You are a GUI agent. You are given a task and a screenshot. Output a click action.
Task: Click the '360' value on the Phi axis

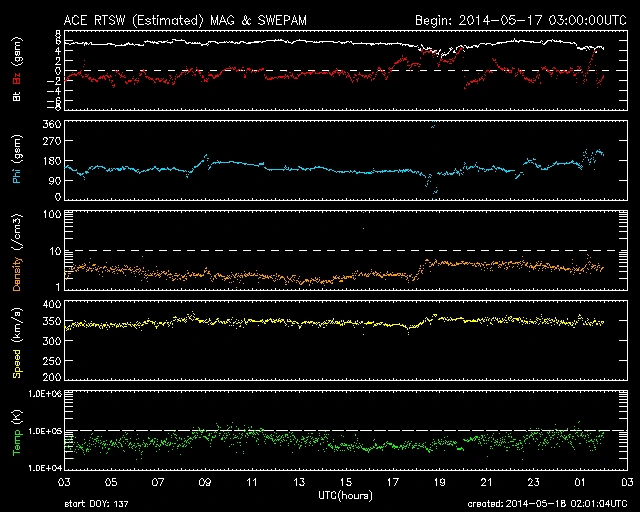tap(52, 124)
